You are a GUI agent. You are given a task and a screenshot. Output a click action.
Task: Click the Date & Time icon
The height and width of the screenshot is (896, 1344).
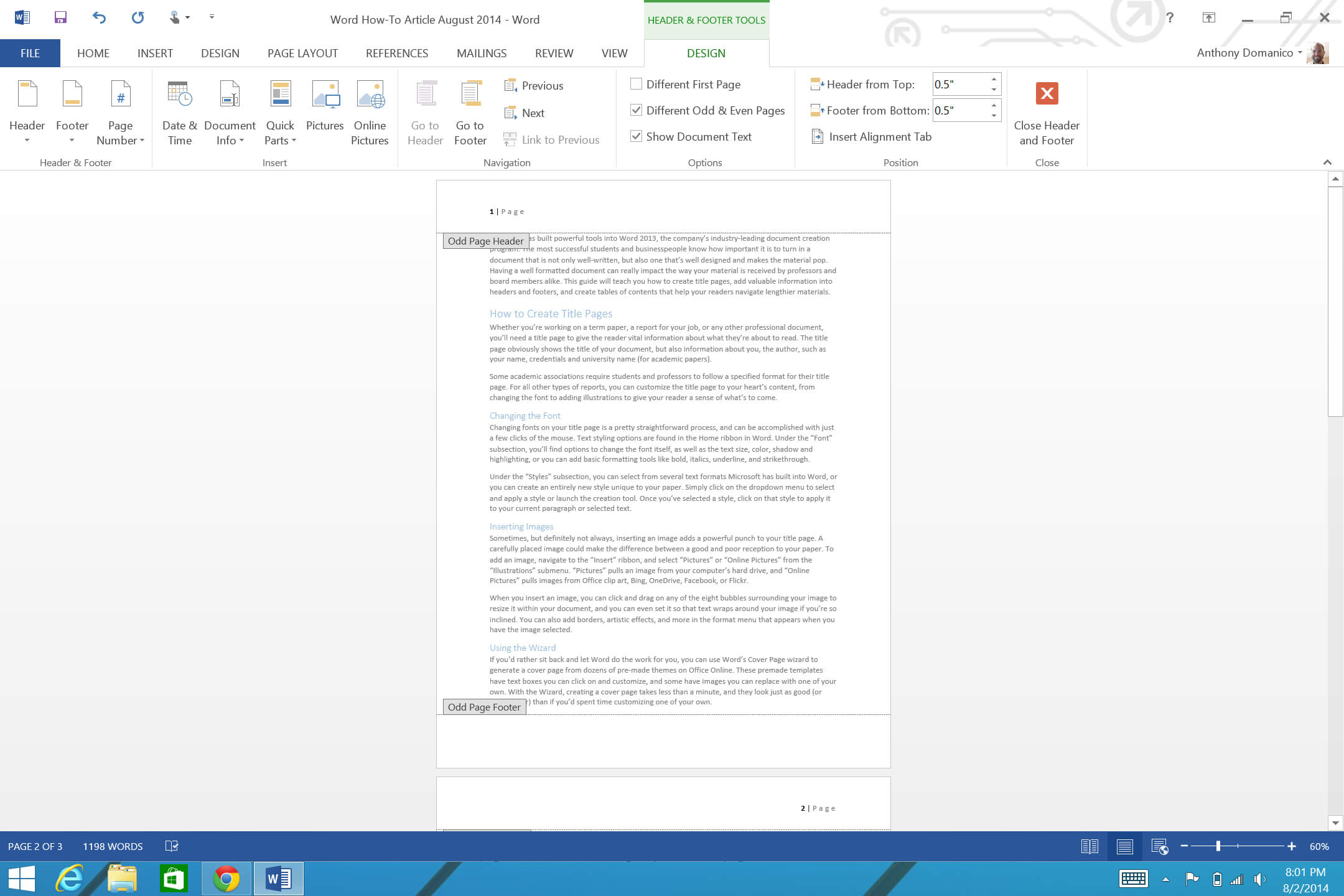pyautogui.click(x=179, y=95)
